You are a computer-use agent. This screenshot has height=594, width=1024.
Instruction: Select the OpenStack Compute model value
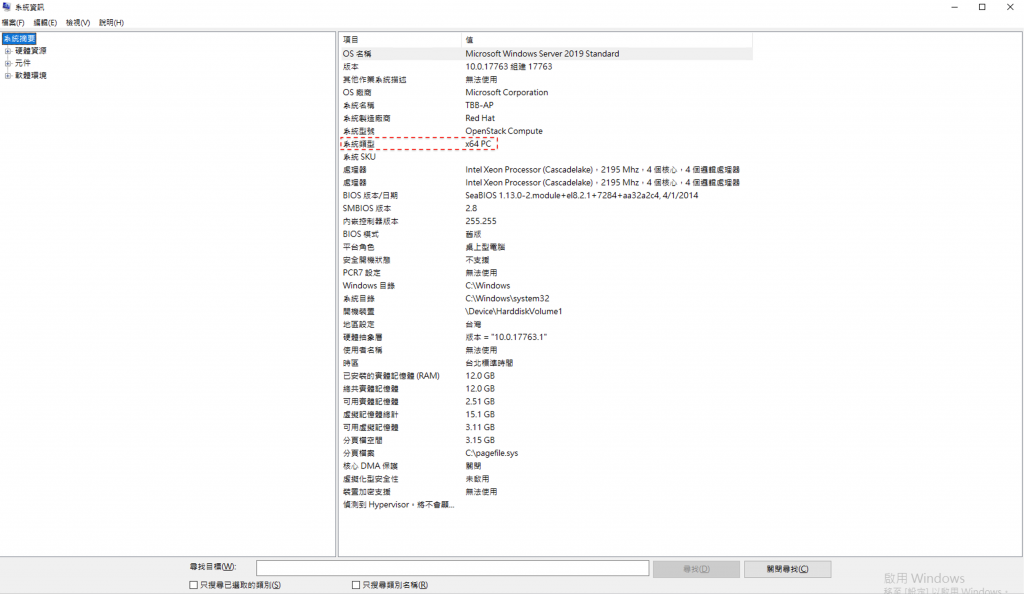(x=504, y=131)
